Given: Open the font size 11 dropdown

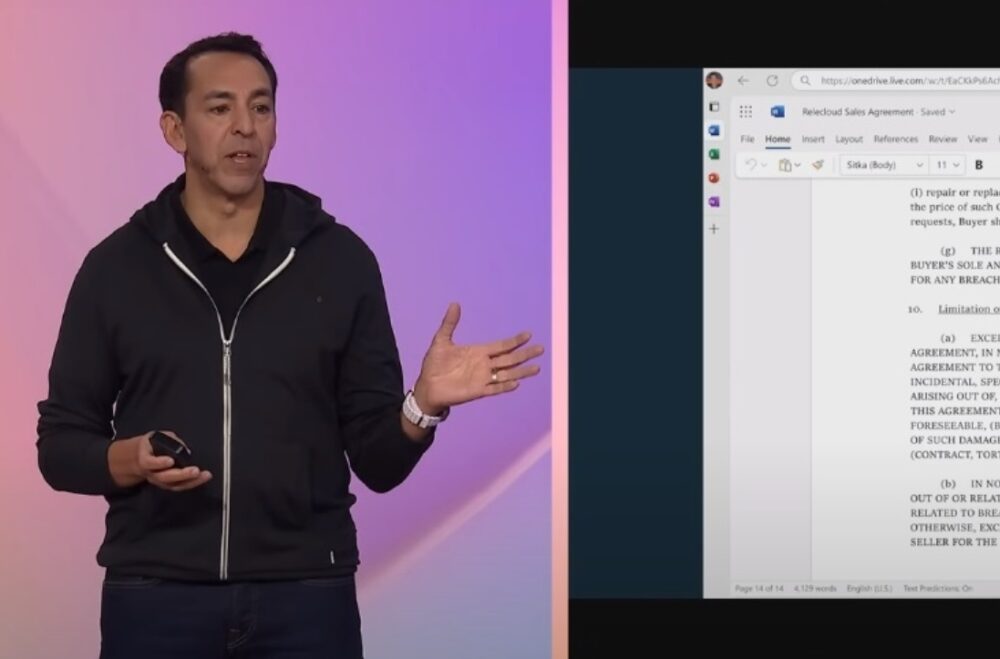Looking at the screenshot, I should point(948,165).
